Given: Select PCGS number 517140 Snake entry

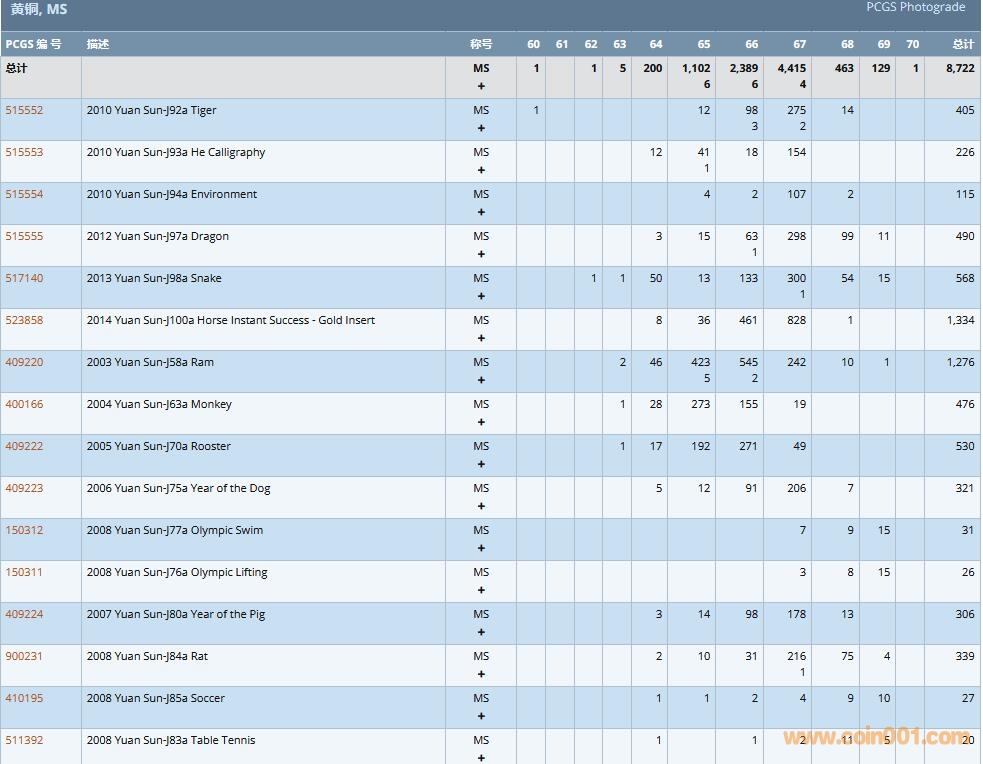Looking at the screenshot, I should click(x=24, y=279).
